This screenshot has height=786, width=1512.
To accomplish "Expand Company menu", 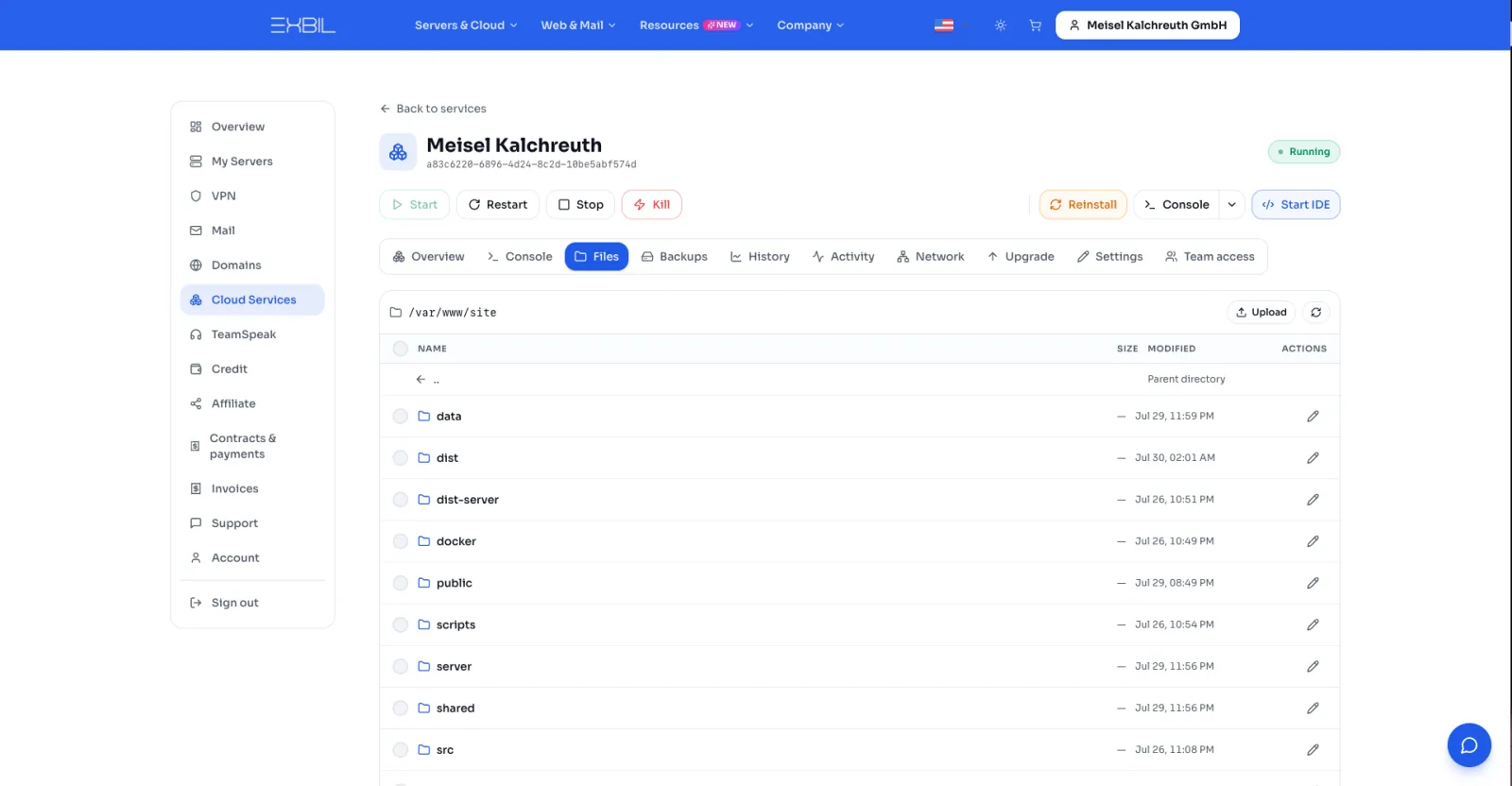I will pyautogui.click(x=811, y=26).
